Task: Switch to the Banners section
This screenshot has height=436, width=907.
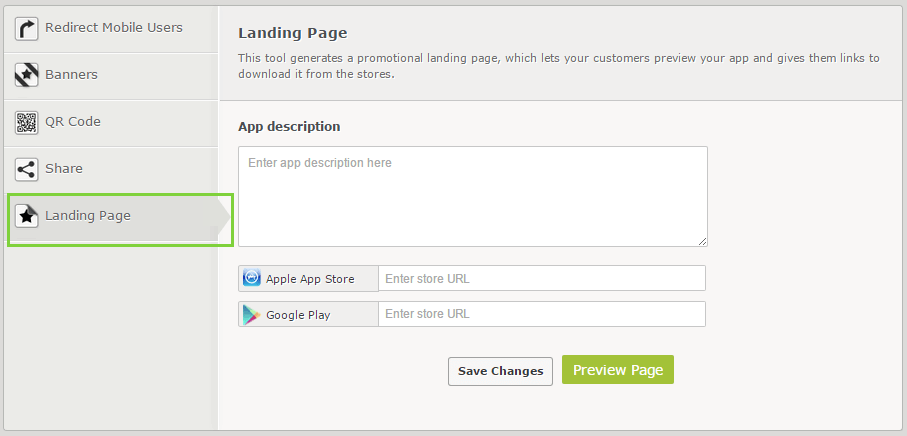Action: (71, 75)
